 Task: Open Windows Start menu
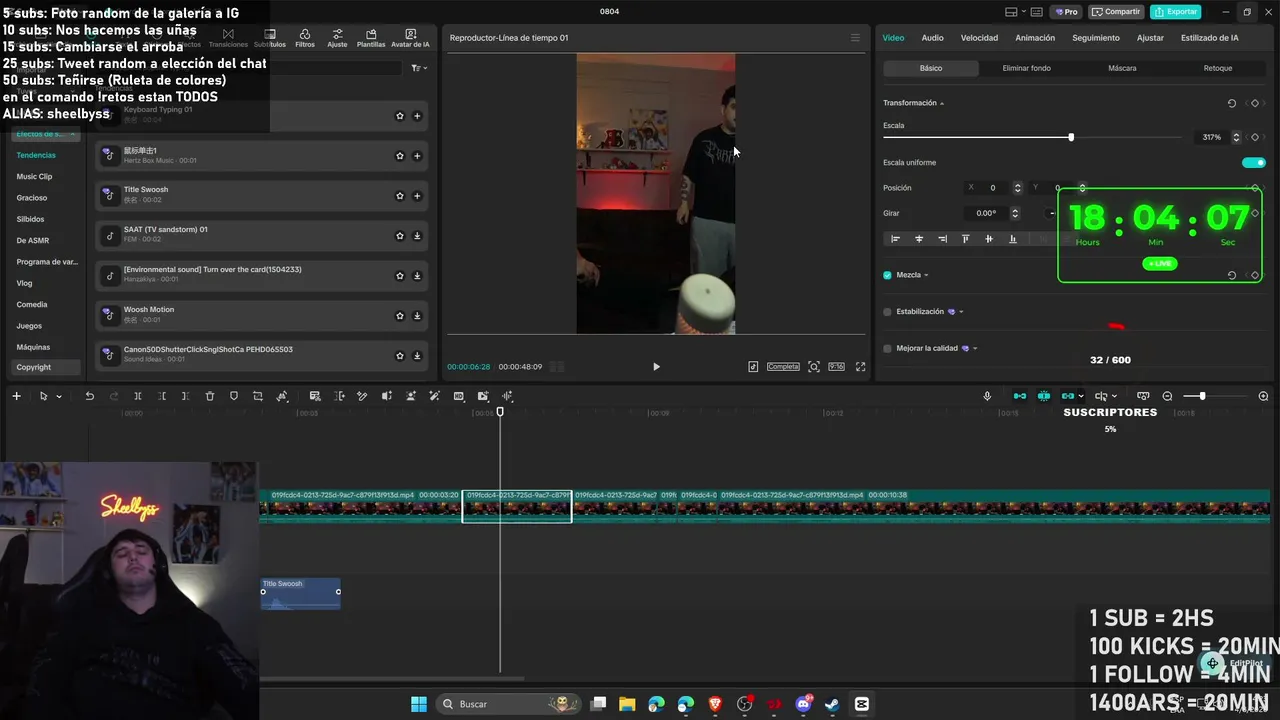pos(419,704)
